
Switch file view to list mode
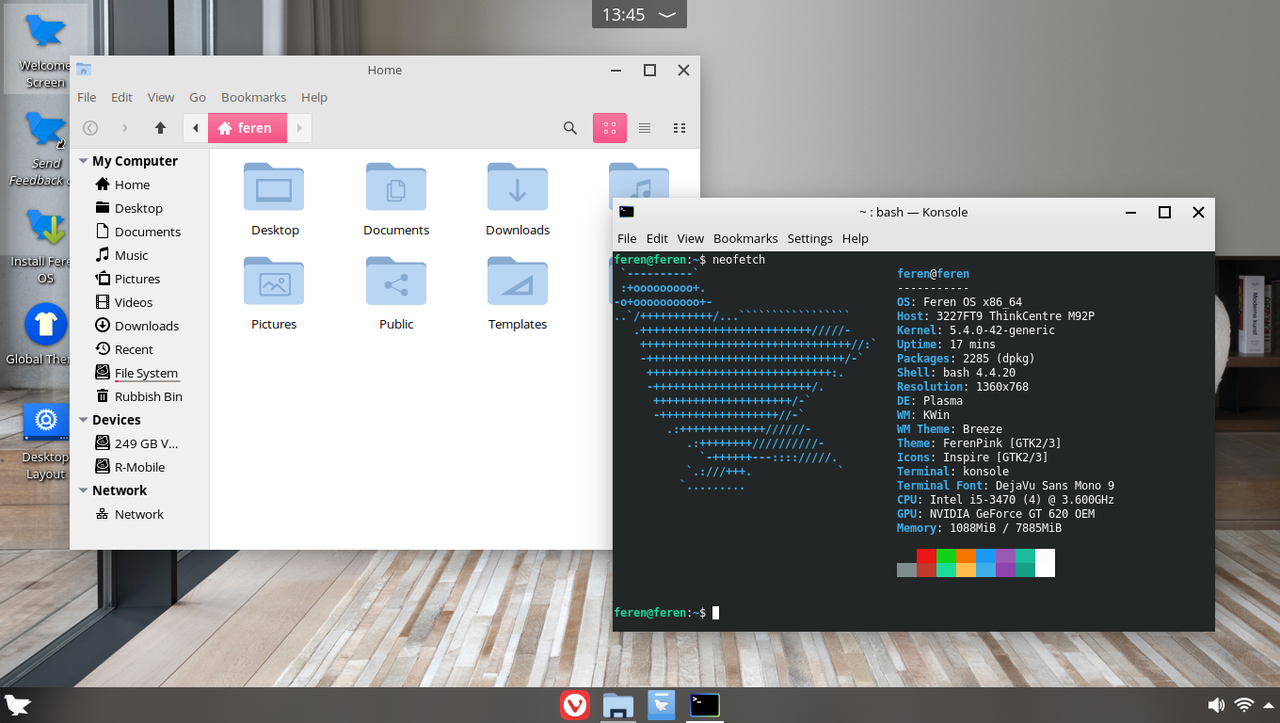coord(644,128)
